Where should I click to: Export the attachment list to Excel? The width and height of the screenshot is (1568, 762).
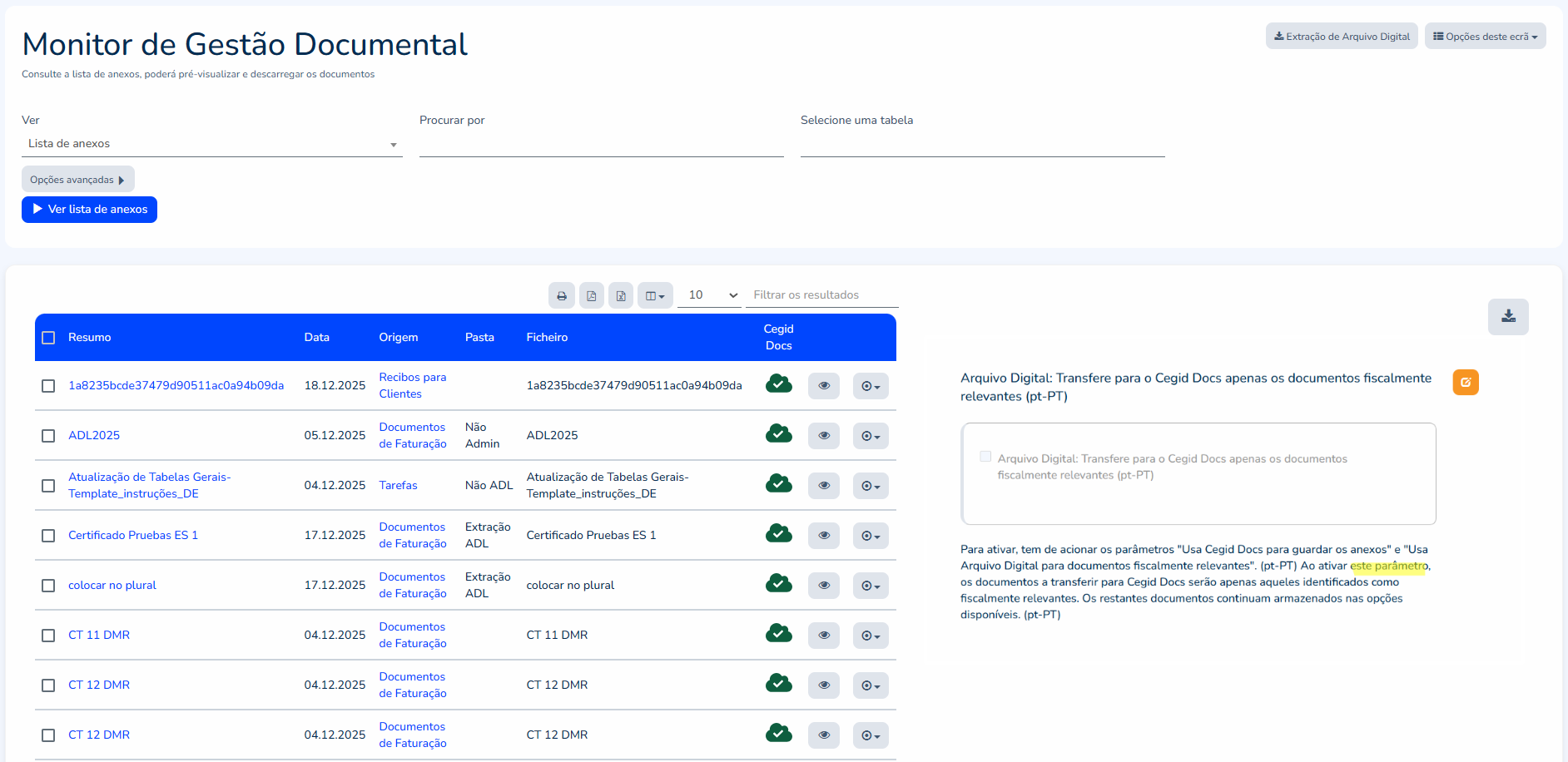(x=621, y=295)
